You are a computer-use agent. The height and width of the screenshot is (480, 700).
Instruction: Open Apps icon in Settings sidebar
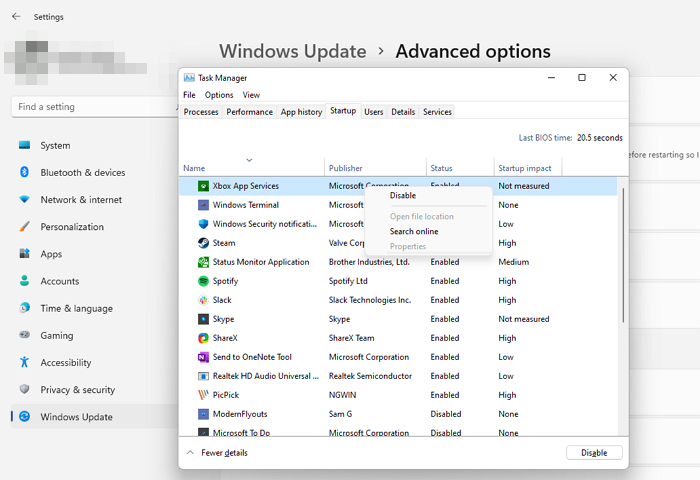tap(25, 254)
